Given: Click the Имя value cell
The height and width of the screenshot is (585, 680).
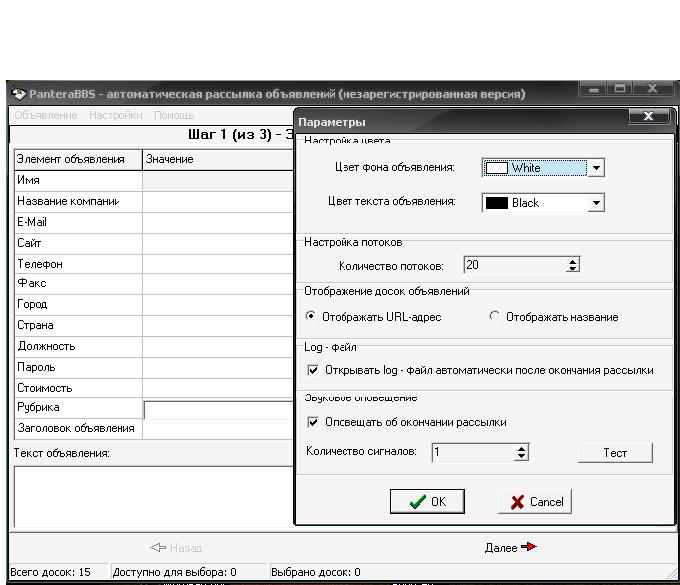Looking at the screenshot, I should coord(218,181).
